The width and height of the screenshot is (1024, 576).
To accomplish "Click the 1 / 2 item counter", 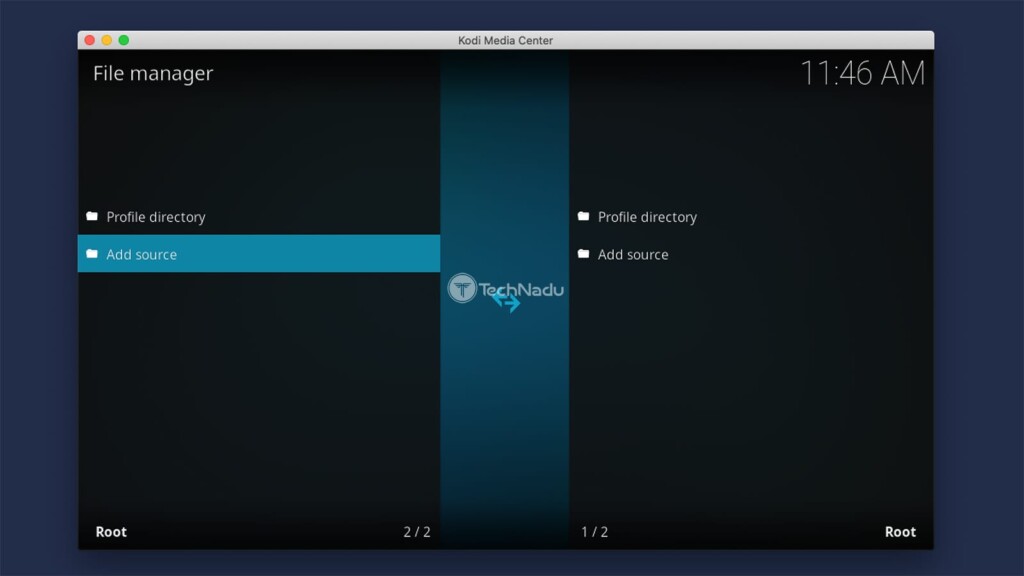I will pyautogui.click(x=594, y=532).
